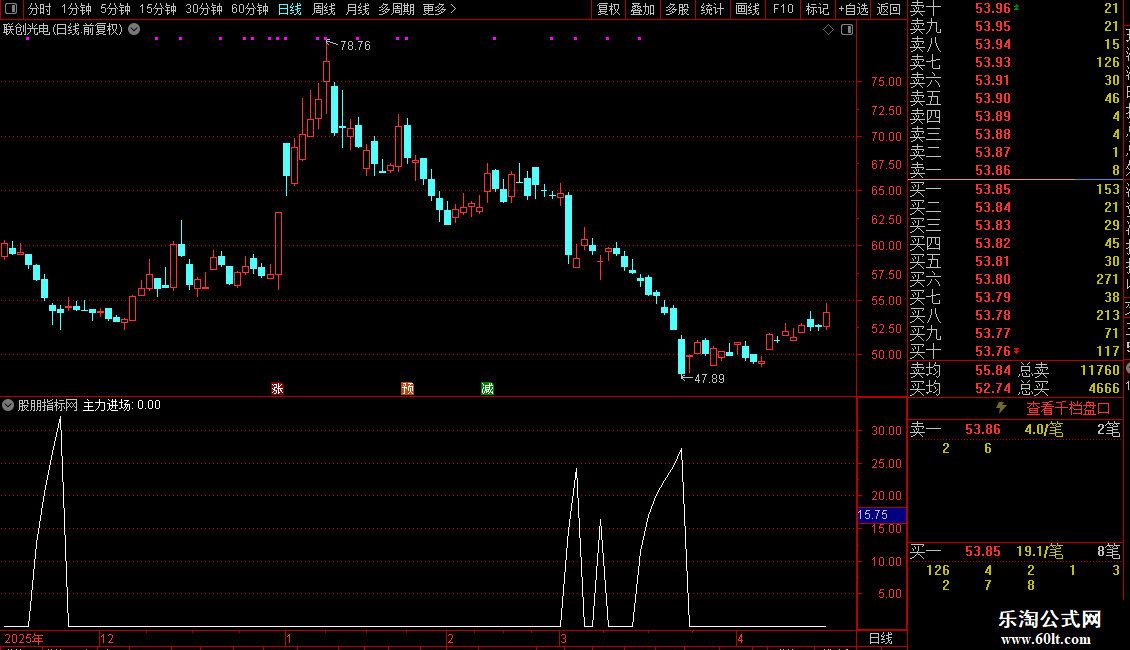Click the 2025年 timeline label

click(24, 638)
